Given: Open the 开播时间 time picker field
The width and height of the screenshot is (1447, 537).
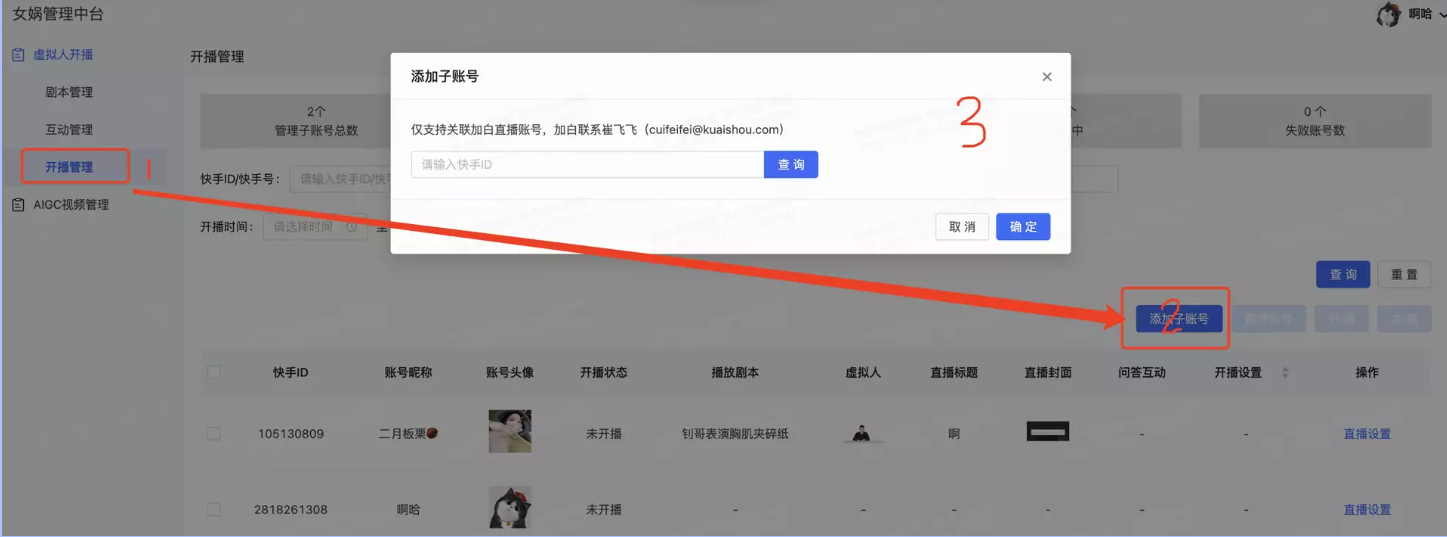Looking at the screenshot, I should [x=316, y=227].
